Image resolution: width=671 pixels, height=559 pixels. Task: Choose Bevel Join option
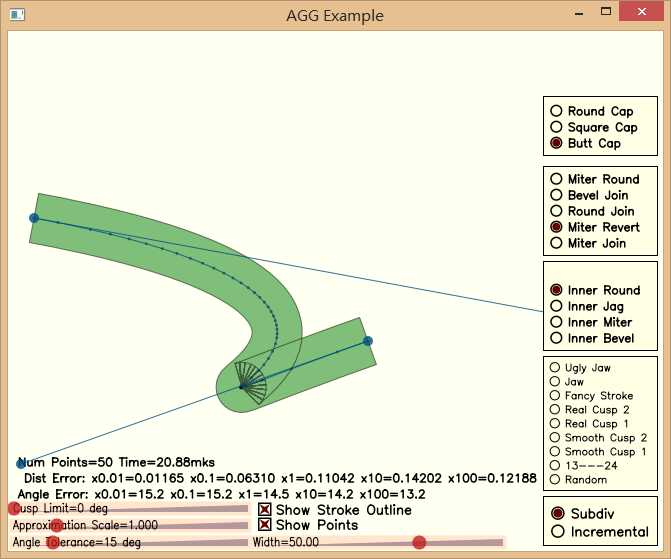click(589, 195)
